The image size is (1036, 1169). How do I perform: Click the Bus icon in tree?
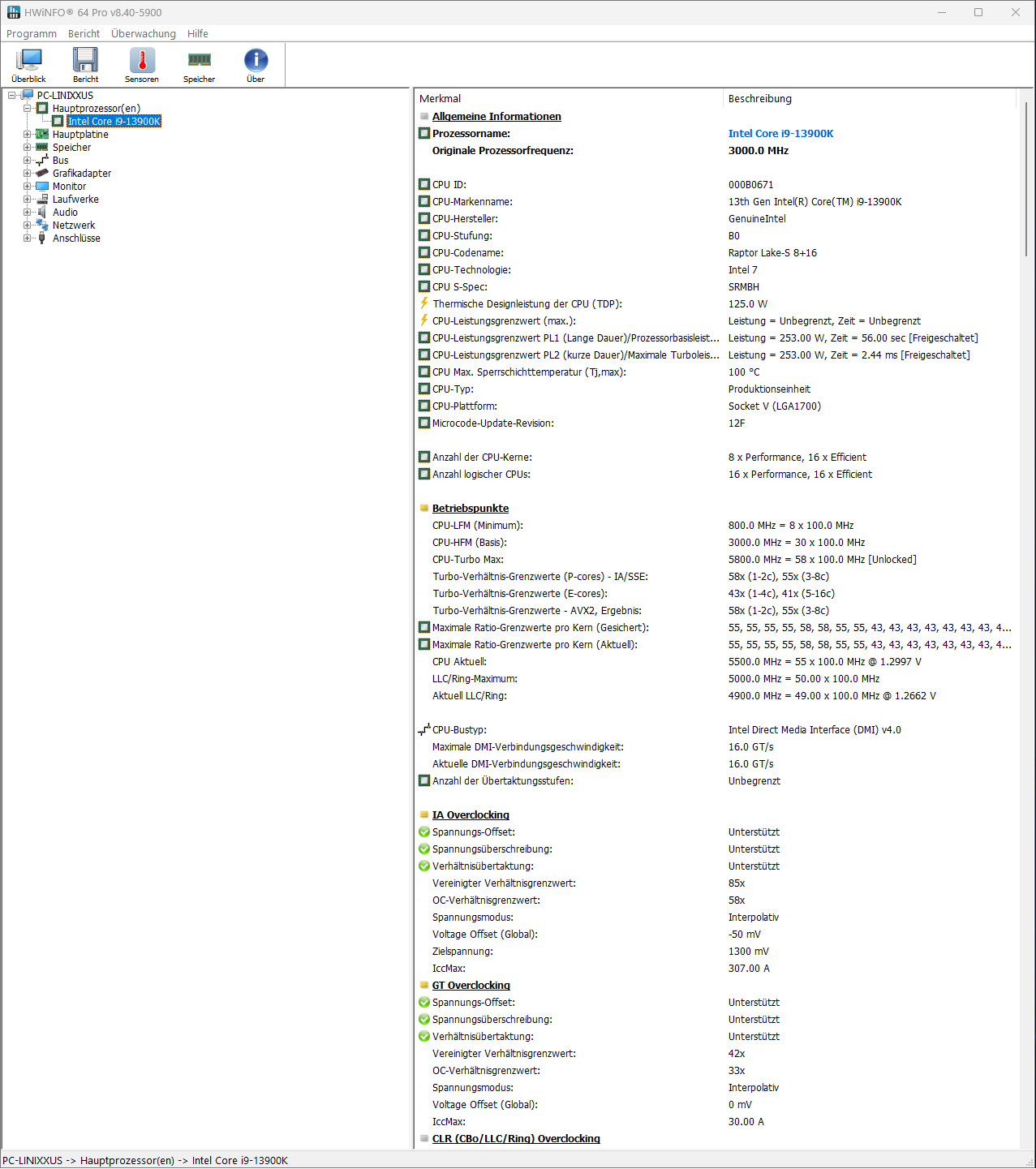(42, 160)
